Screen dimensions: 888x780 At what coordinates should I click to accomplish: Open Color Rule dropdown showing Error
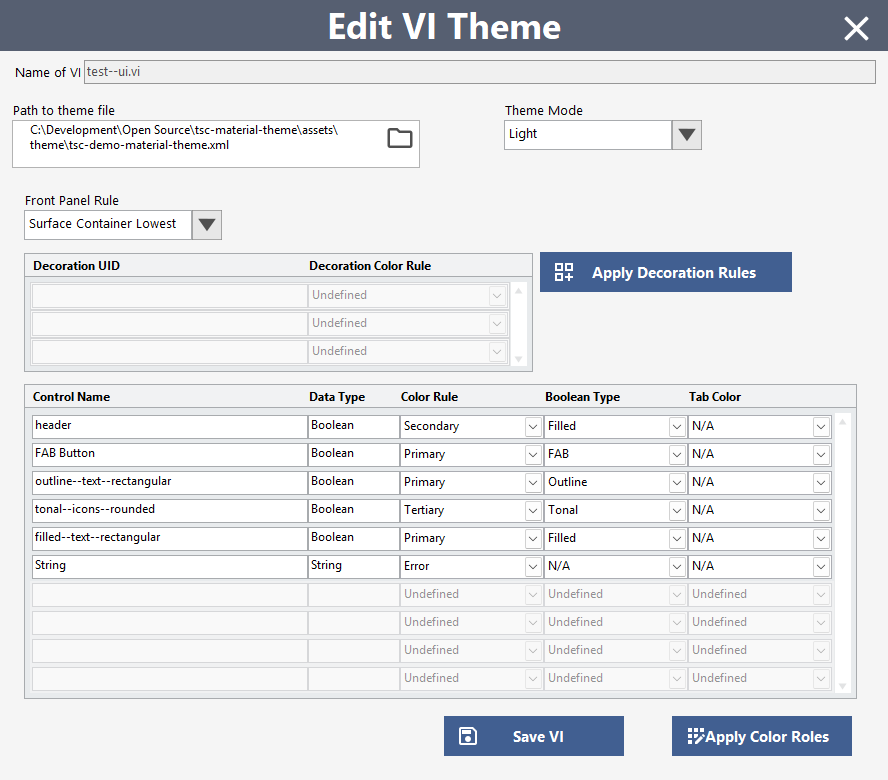pyautogui.click(x=533, y=566)
